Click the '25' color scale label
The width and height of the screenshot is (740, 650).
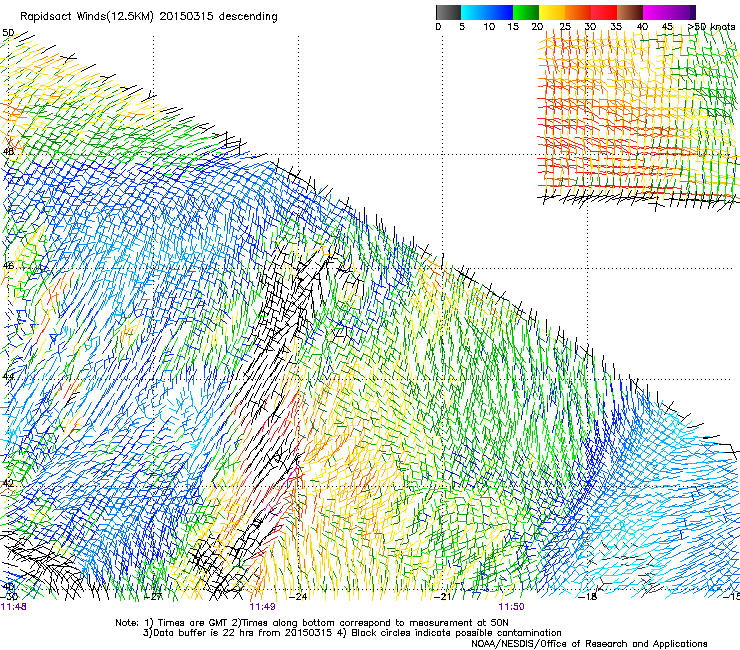(565, 27)
